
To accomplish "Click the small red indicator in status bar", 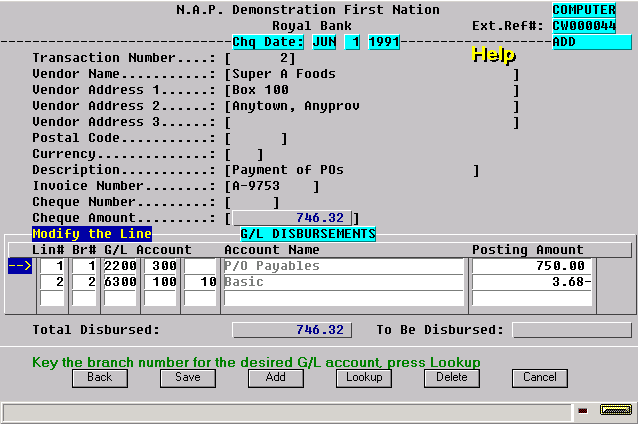I will tap(583, 411).
